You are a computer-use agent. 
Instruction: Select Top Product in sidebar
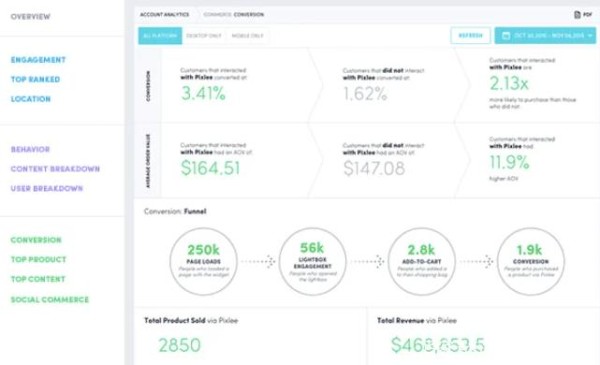pyautogui.click(x=38, y=259)
